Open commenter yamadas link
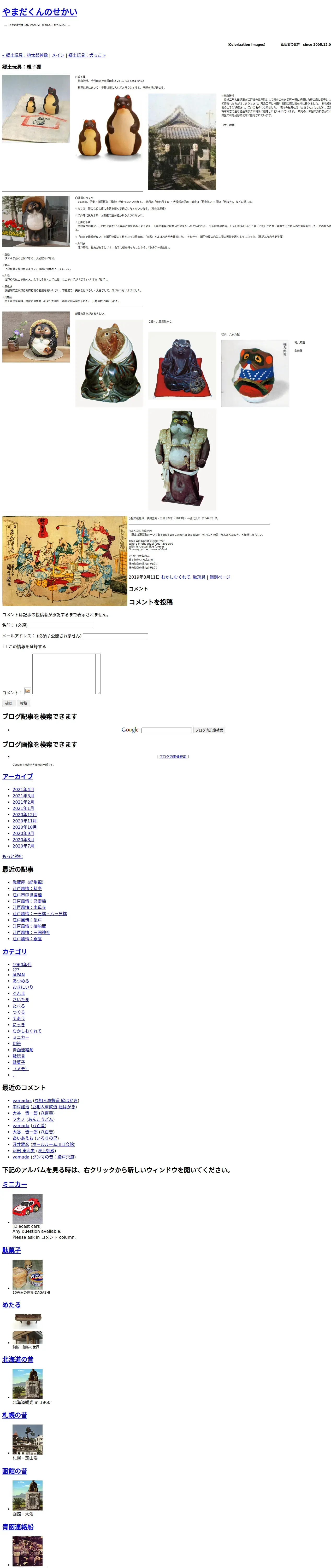331x1568 pixels. [x=22, y=1100]
